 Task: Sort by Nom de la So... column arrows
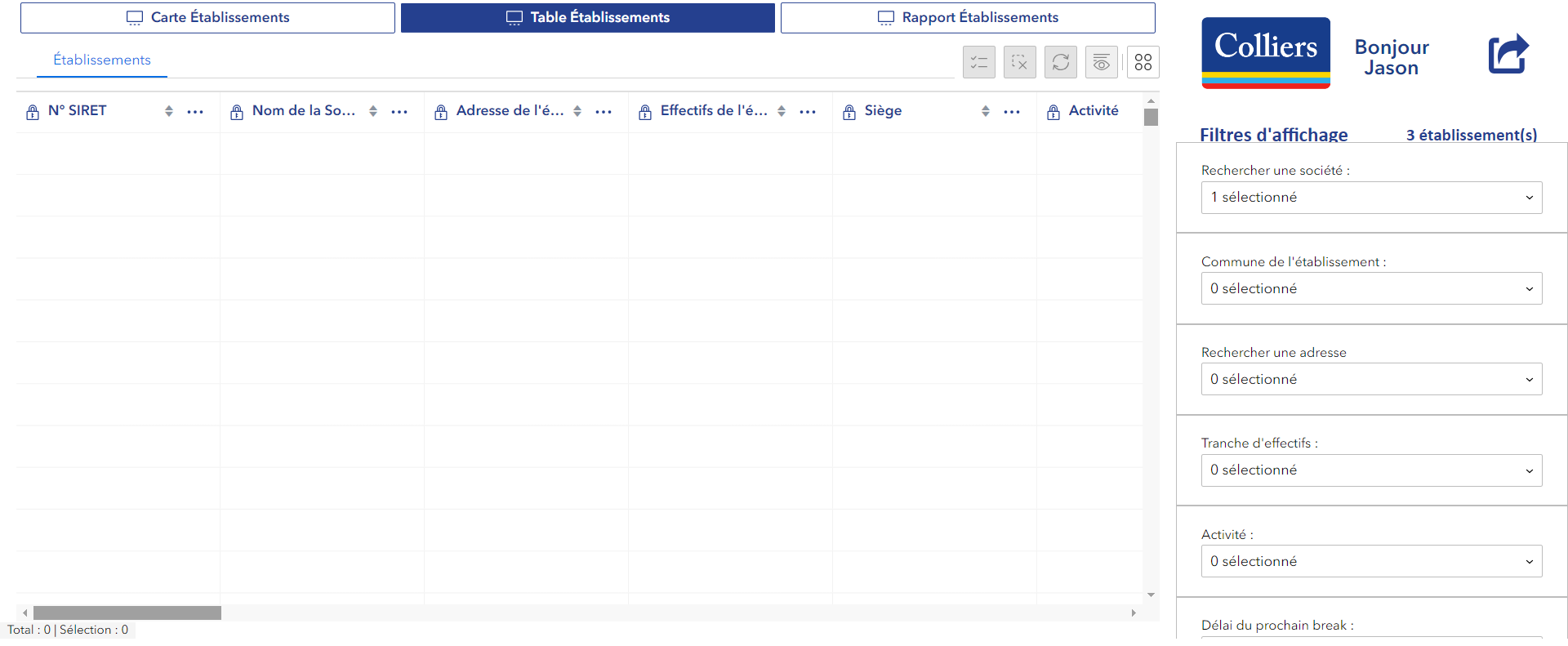373,111
